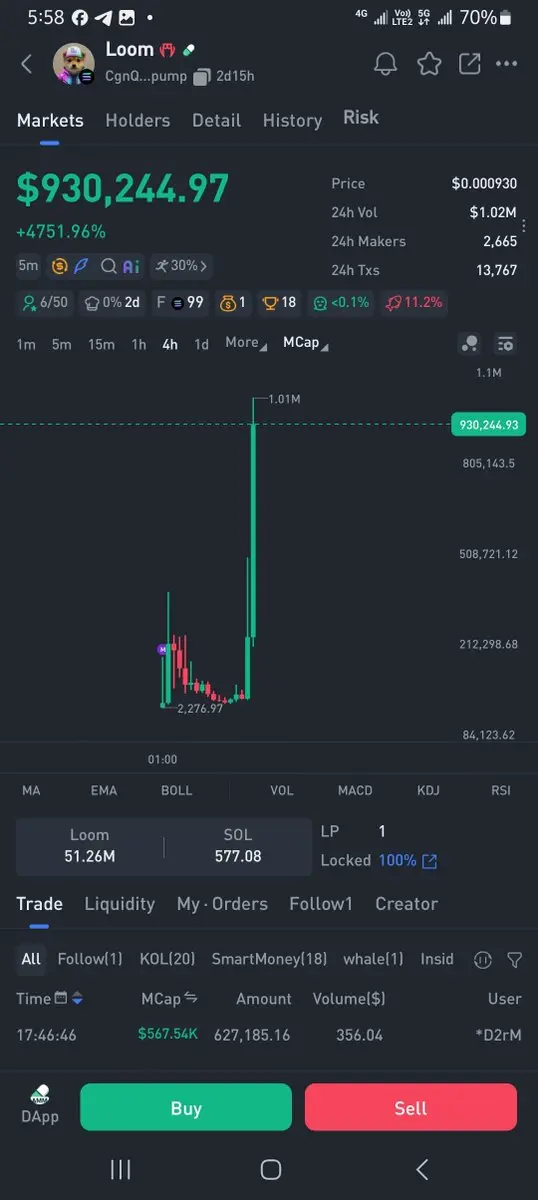Go back using the top-left arrow

click(27, 64)
